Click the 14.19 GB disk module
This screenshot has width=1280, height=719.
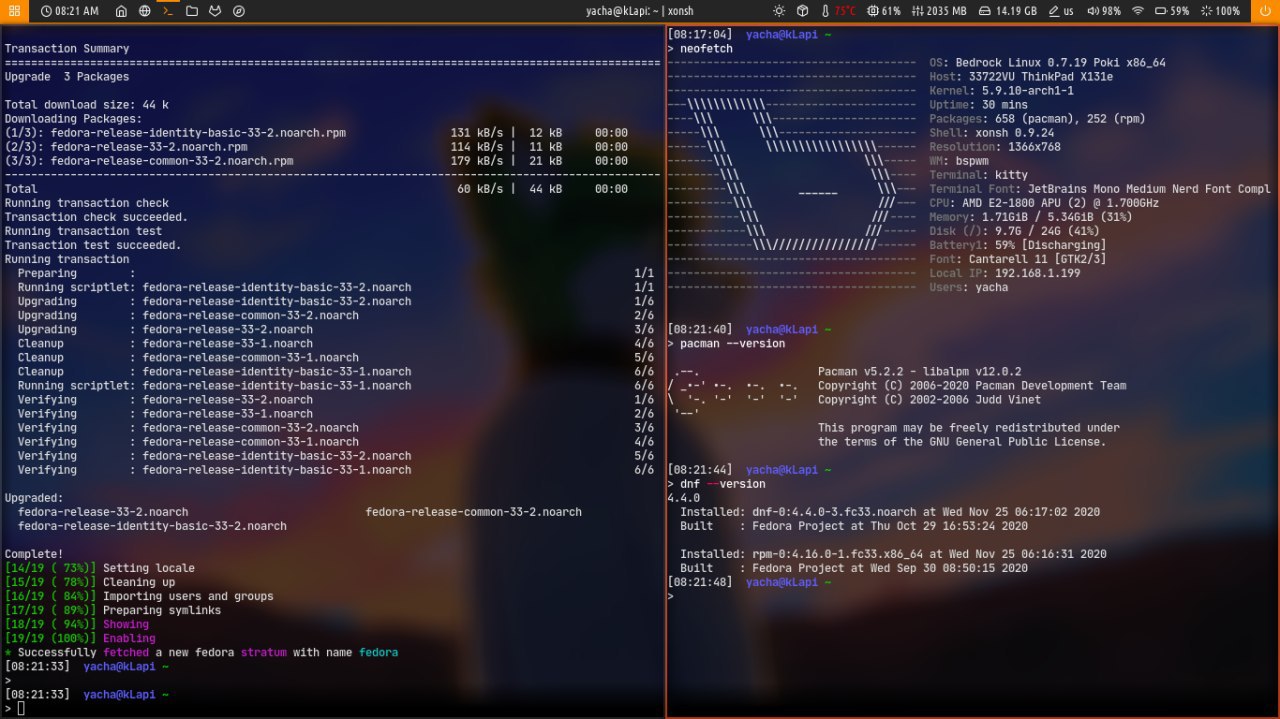[x=1007, y=11]
